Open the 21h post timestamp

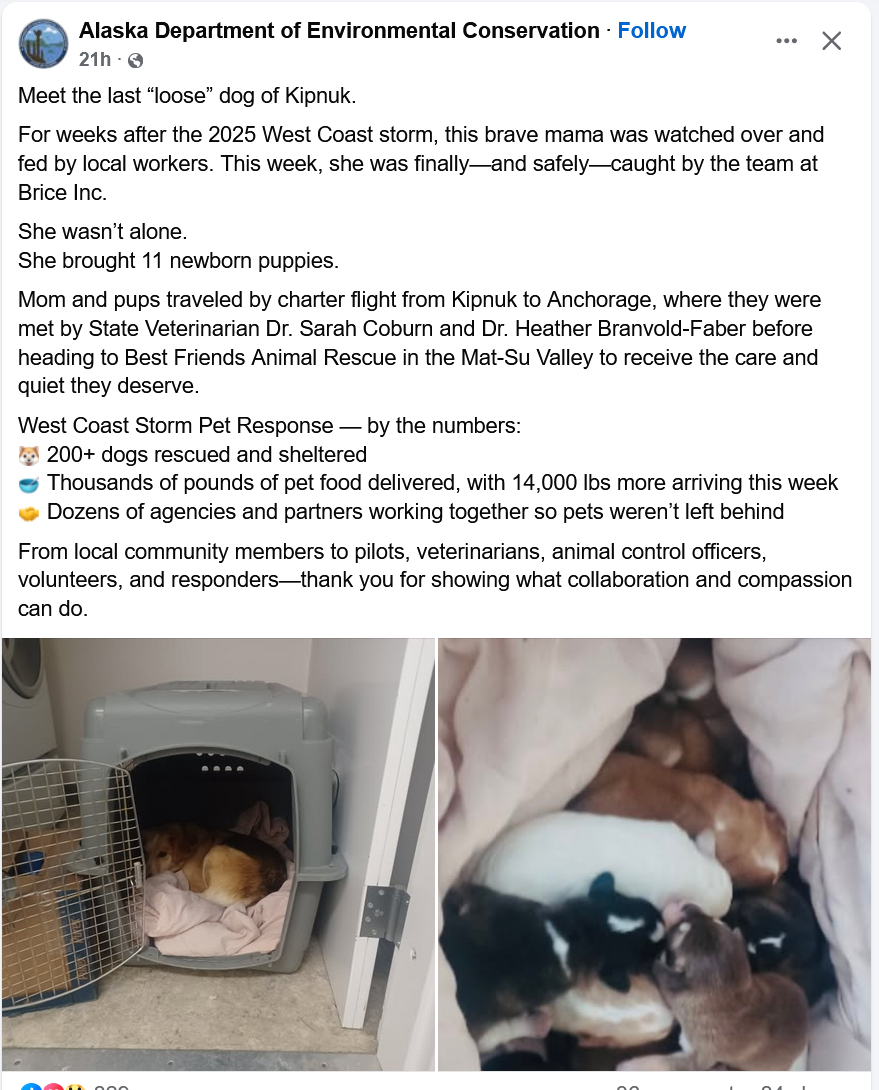pyautogui.click(x=95, y=60)
